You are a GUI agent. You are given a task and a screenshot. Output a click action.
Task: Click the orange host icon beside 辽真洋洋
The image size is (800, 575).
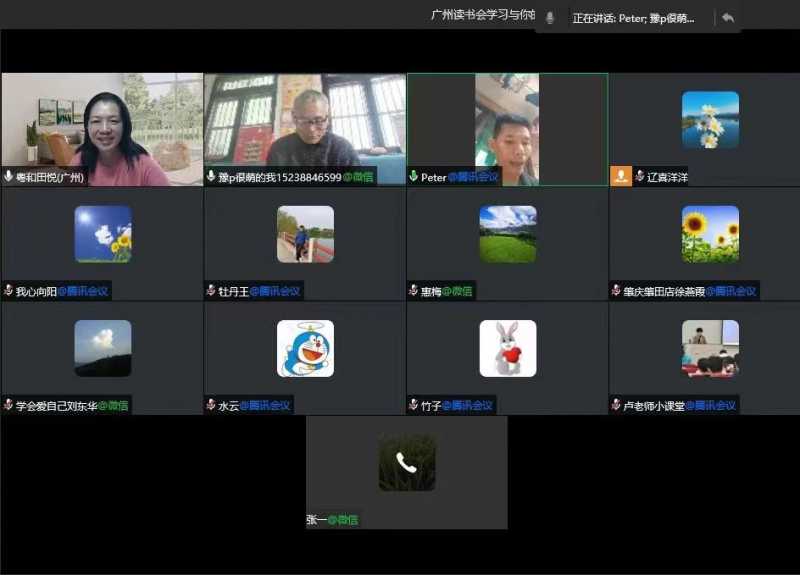pyautogui.click(x=621, y=176)
